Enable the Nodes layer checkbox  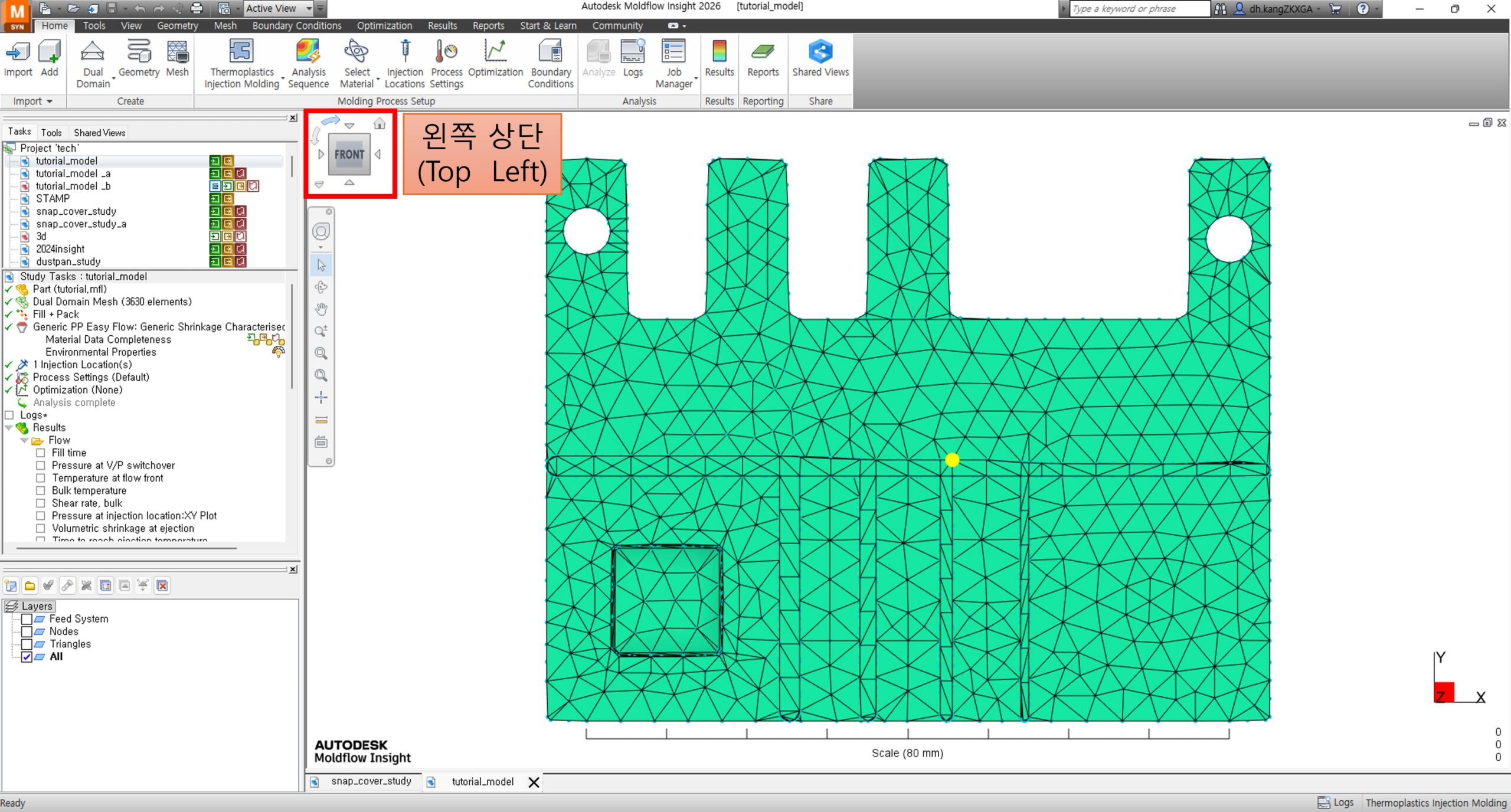(x=27, y=631)
